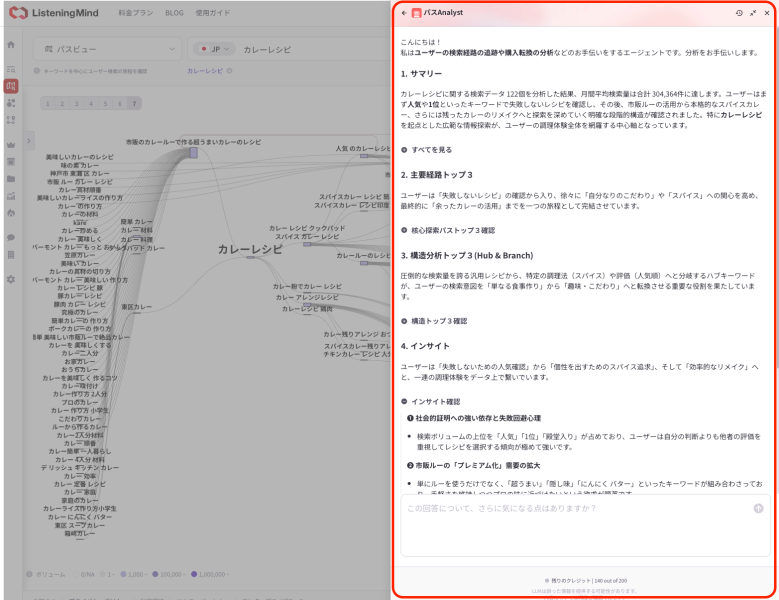Open chat history clock icon
This screenshot has width=779, height=600.
pos(739,13)
